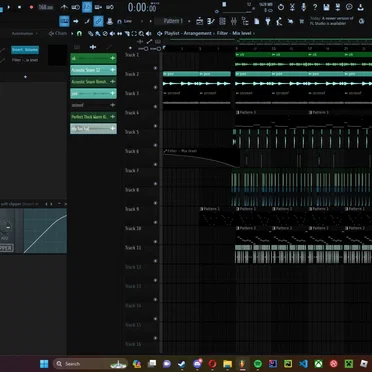Select Filter - Mix level automation clip

[x=201, y=158]
